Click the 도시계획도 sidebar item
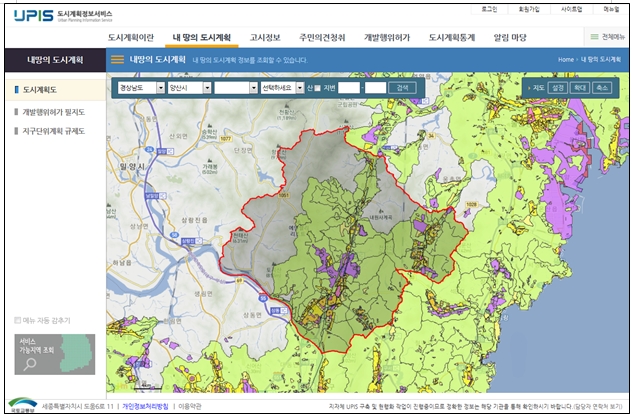The image size is (632, 417). click(43, 90)
